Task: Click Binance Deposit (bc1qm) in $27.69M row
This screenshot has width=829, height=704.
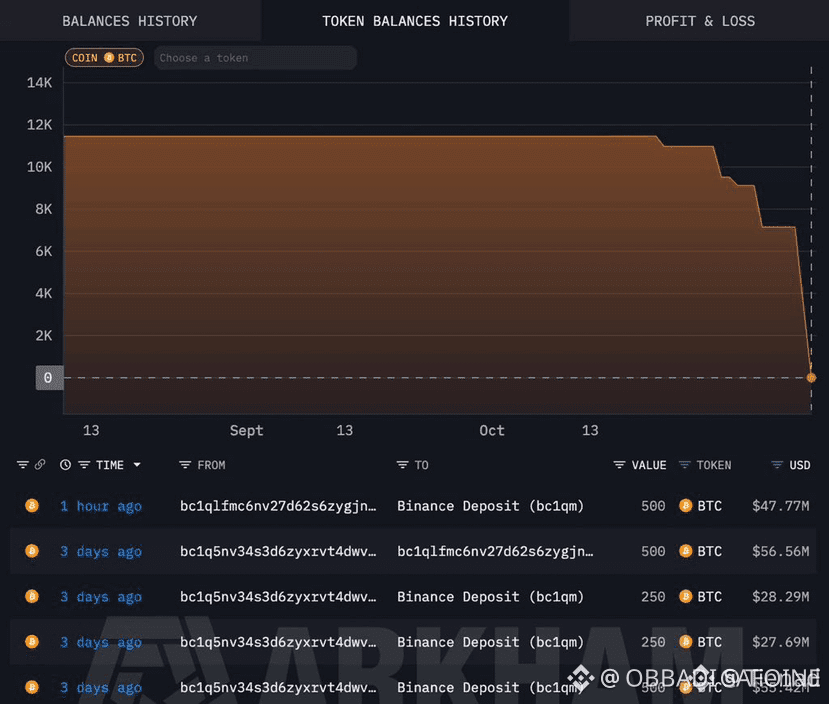Action: coord(491,643)
